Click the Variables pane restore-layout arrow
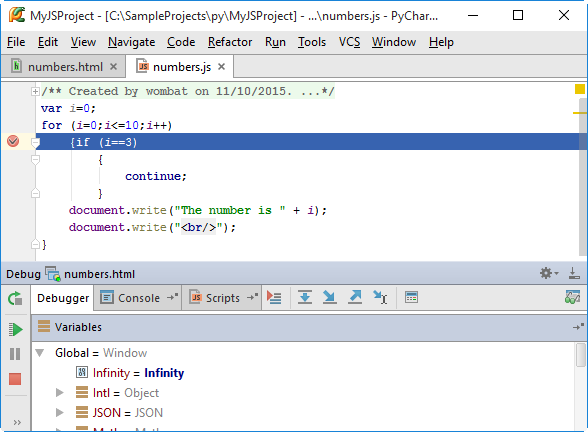 pos(578,327)
